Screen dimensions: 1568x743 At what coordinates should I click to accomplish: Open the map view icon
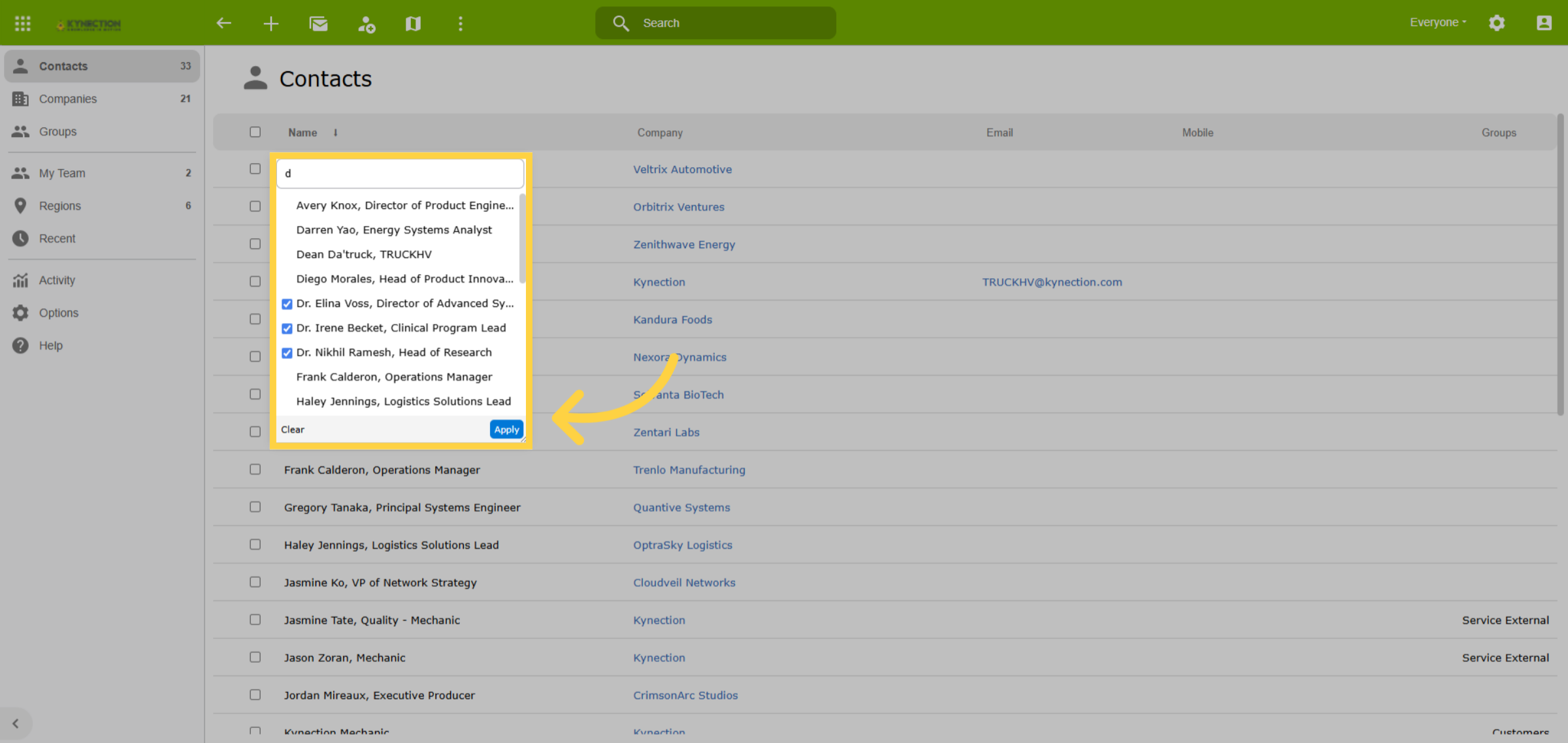click(413, 24)
